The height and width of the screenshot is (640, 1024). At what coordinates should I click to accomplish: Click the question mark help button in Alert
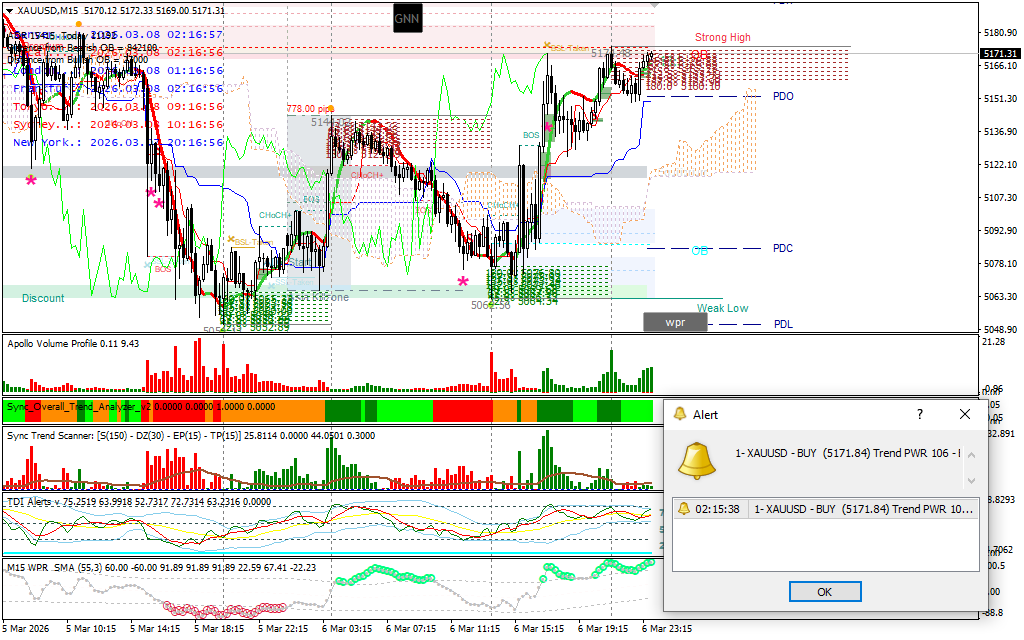[x=920, y=414]
